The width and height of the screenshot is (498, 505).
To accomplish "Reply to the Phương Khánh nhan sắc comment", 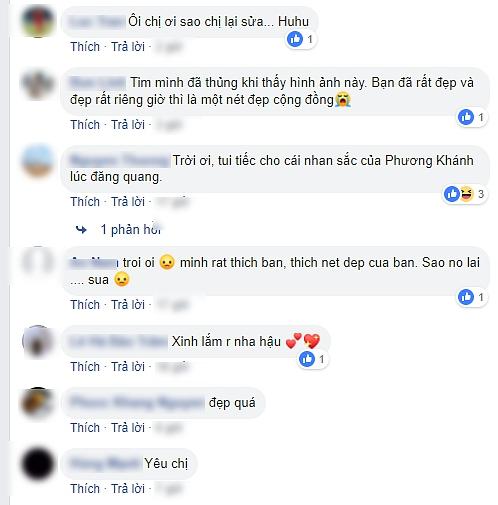I will click(128, 202).
